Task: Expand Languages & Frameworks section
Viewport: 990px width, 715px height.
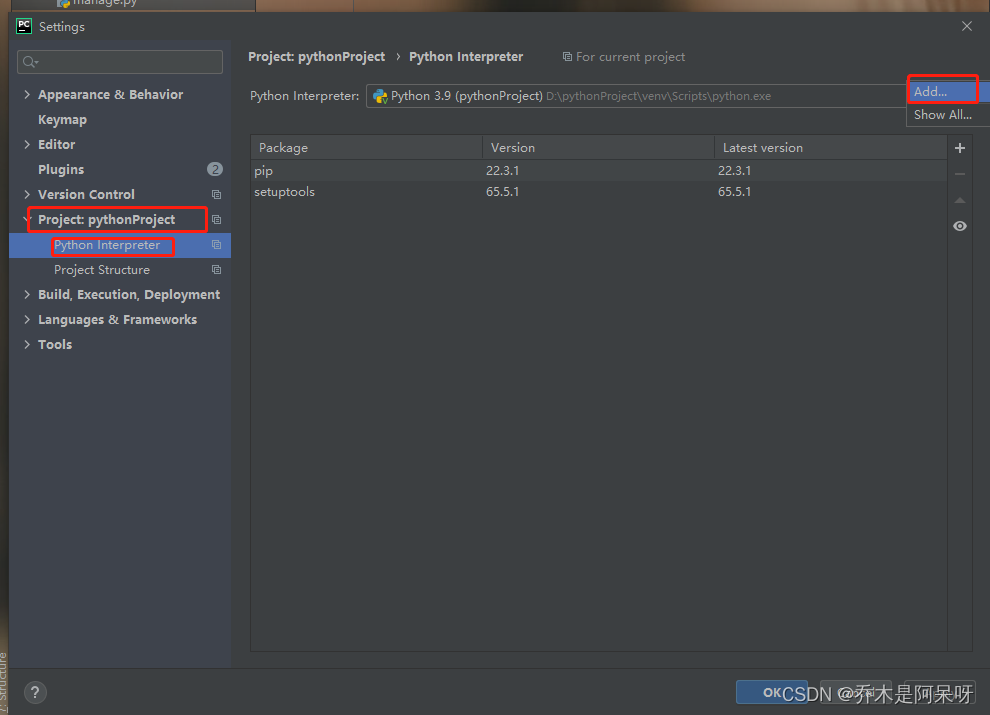Action: point(27,320)
